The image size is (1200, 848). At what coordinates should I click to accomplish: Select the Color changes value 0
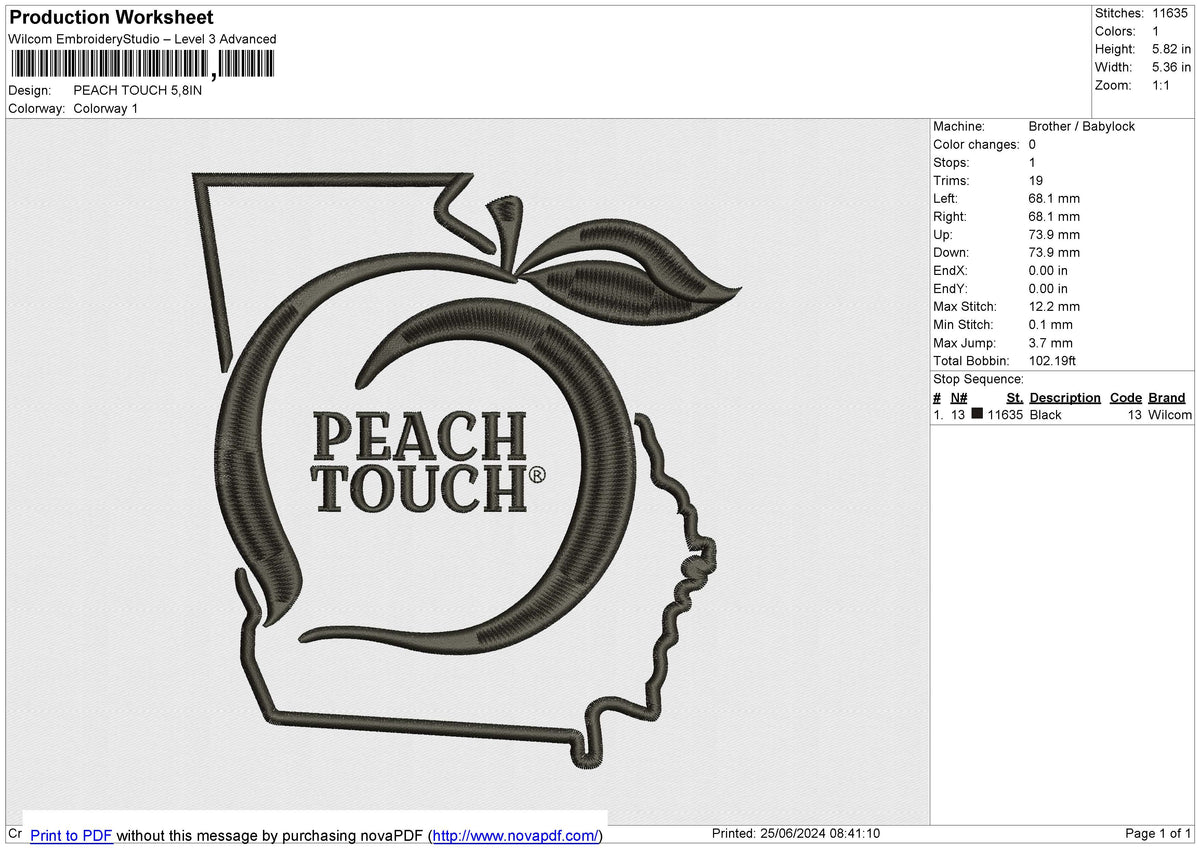(x=1032, y=144)
